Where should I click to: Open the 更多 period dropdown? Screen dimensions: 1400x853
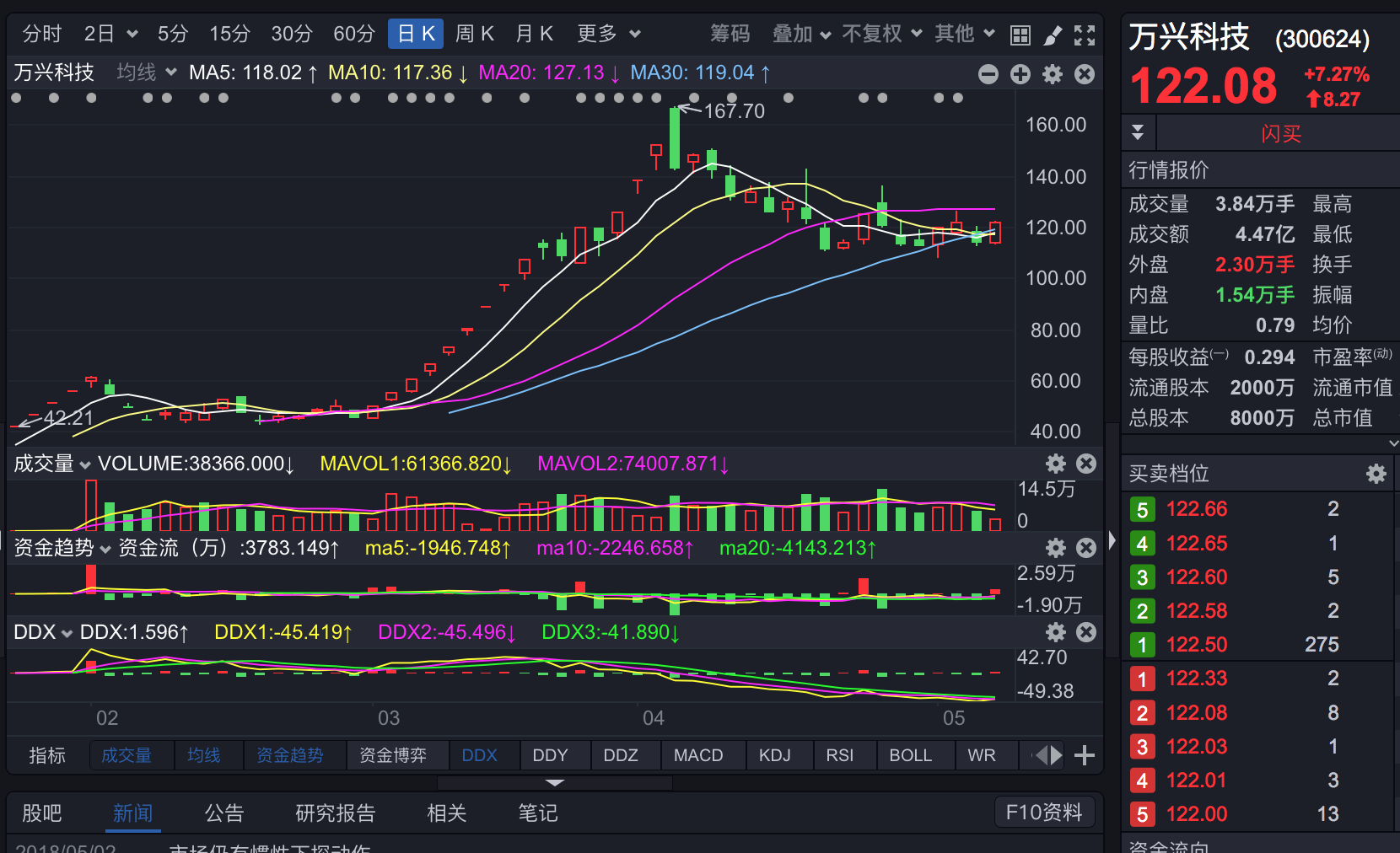[609, 34]
